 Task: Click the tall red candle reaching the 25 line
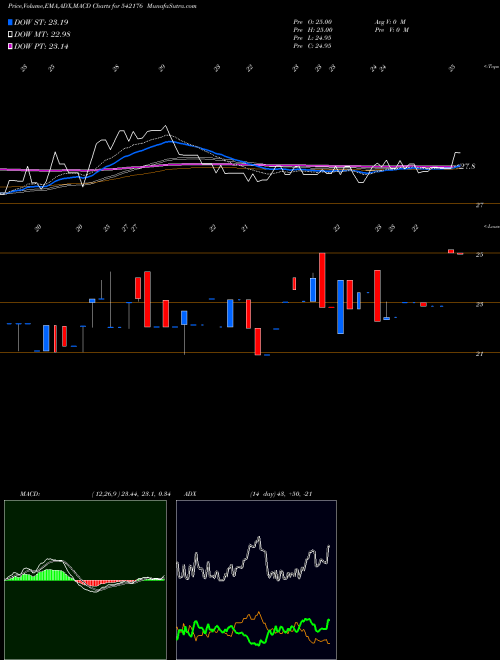click(322, 280)
